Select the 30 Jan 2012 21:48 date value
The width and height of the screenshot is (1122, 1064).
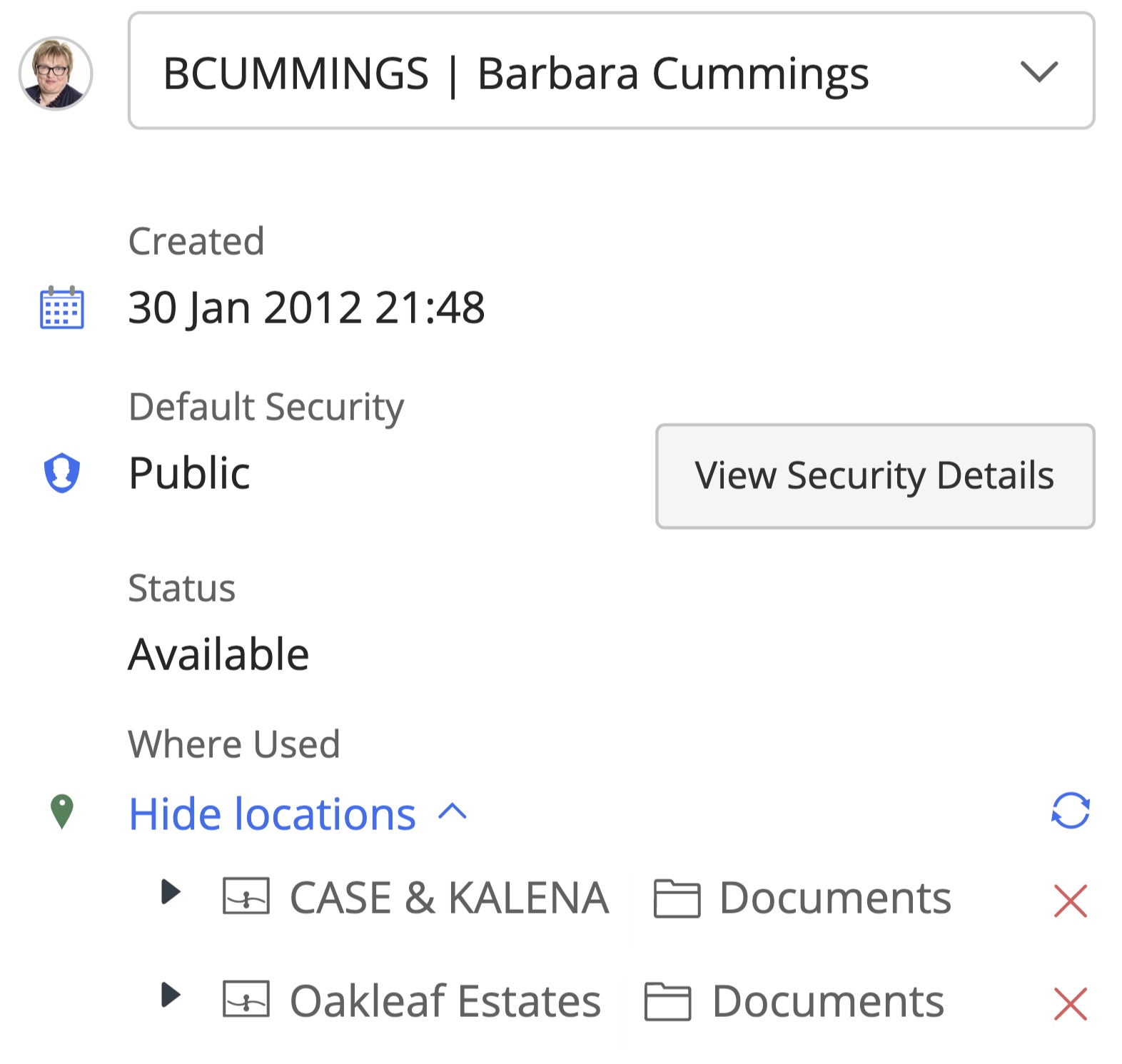pyautogui.click(x=306, y=308)
